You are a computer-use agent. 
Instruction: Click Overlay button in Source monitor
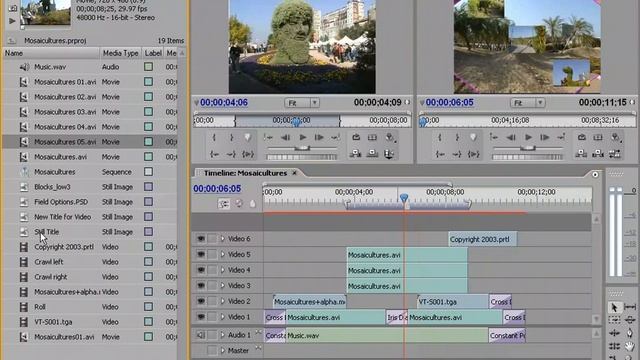372,154
